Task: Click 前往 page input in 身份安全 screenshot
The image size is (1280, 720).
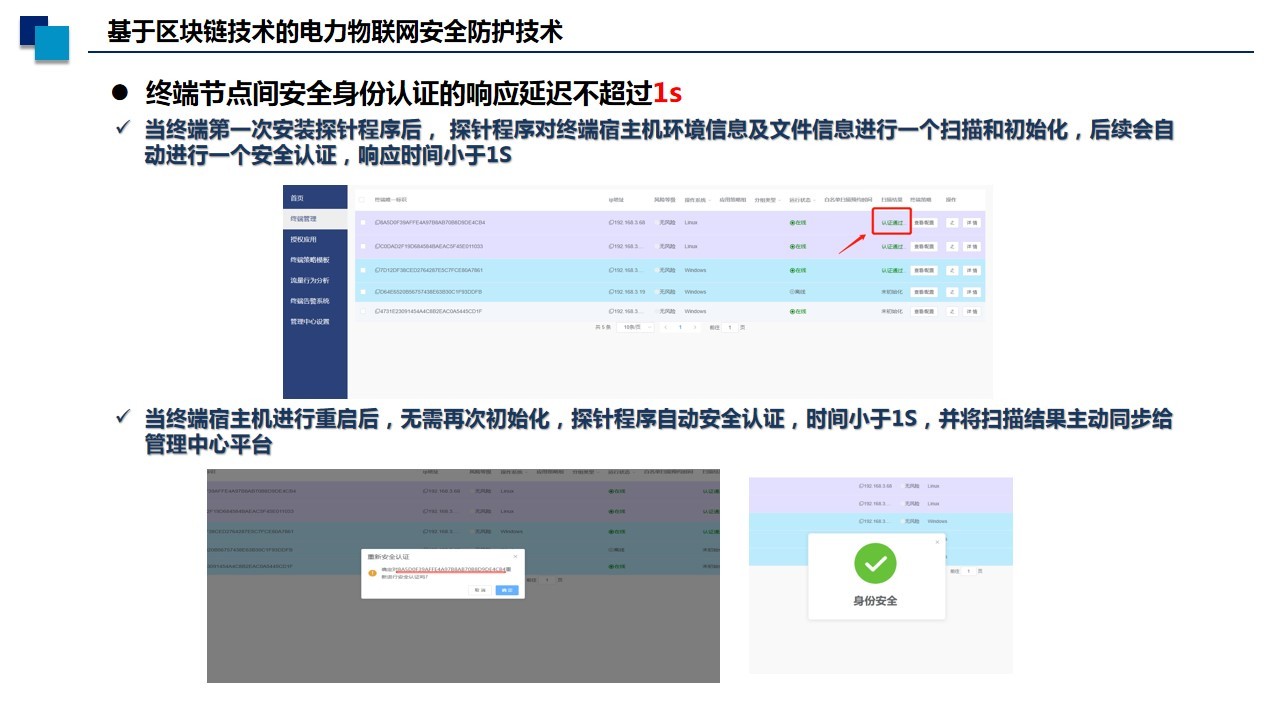Action: pos(968,571)
